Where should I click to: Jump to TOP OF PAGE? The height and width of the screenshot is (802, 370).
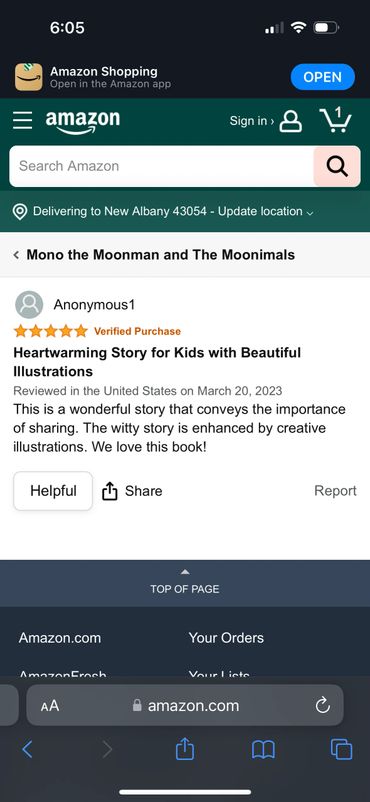[185, 583]
